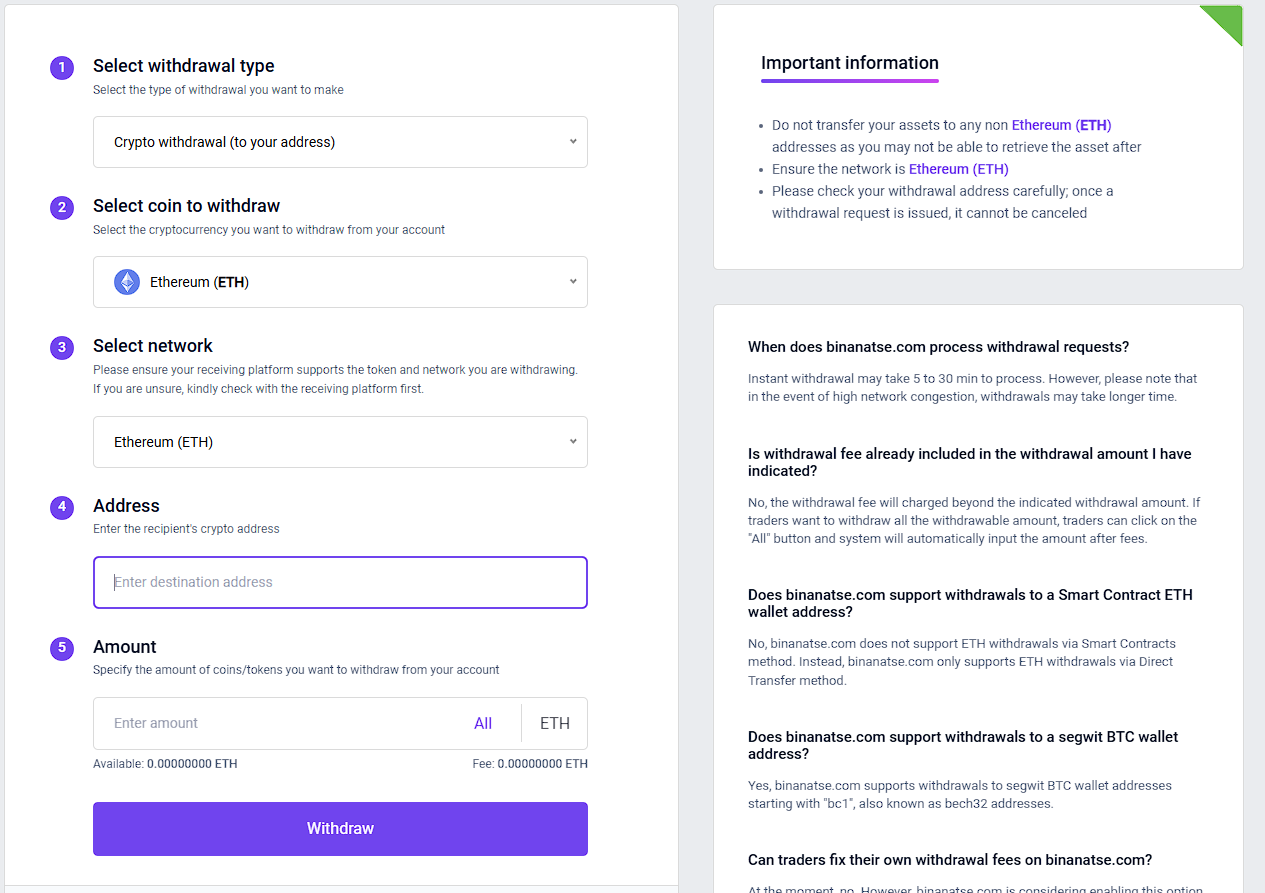Click the step 5 number badge

click(62, 648)
